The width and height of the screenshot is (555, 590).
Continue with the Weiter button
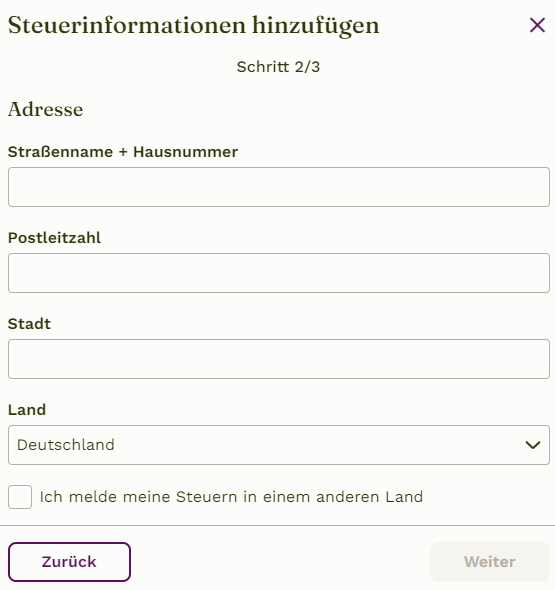pyautogui.click(x=490, y=562)
